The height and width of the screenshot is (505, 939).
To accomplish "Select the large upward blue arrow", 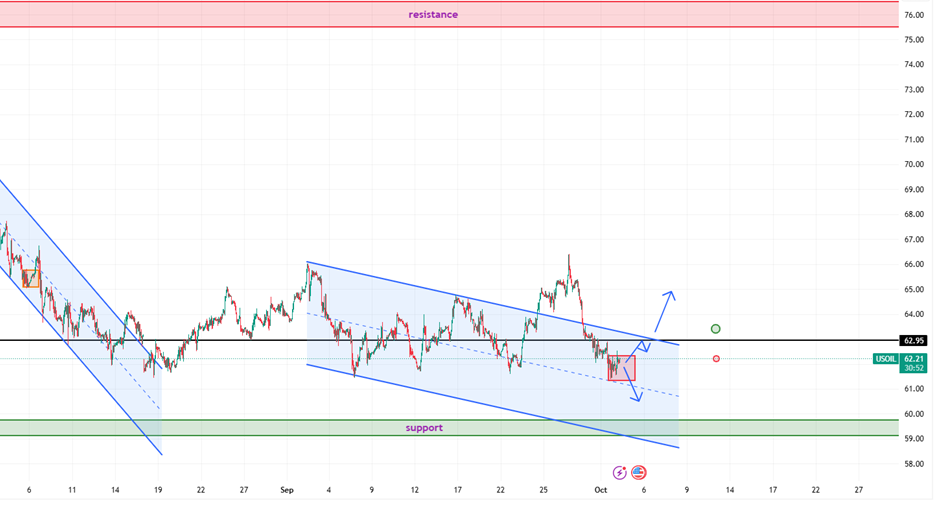I will (x=664, y=310).
